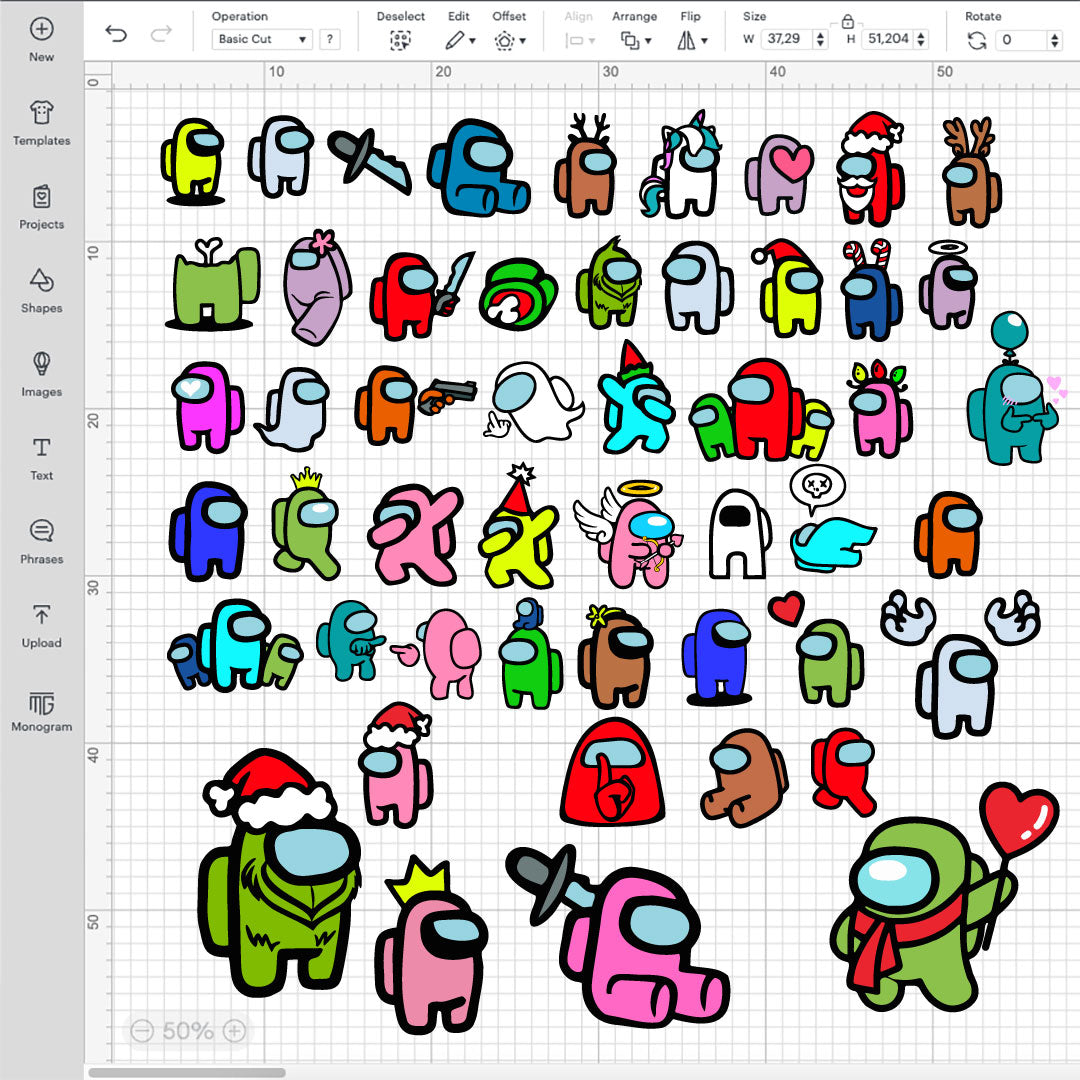Click the width input field
The height and width of the screenshot is (1080, 1080).
787,39
